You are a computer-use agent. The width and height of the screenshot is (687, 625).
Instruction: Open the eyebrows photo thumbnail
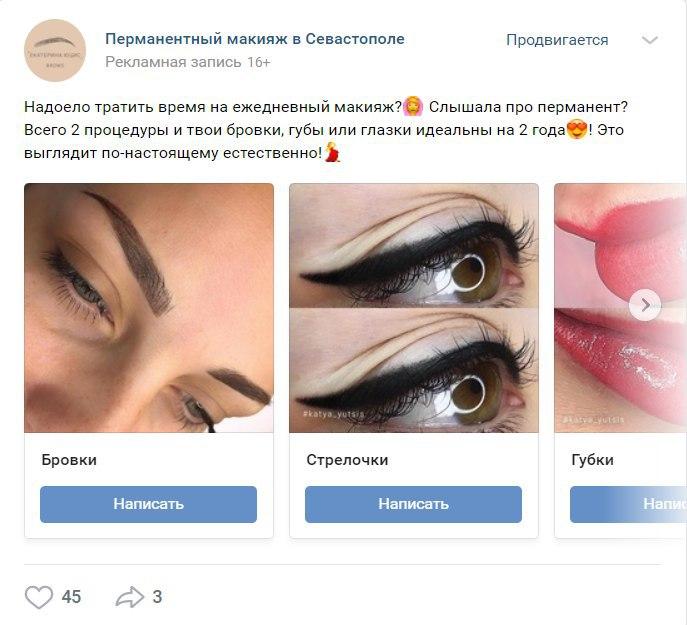[149, 308]
